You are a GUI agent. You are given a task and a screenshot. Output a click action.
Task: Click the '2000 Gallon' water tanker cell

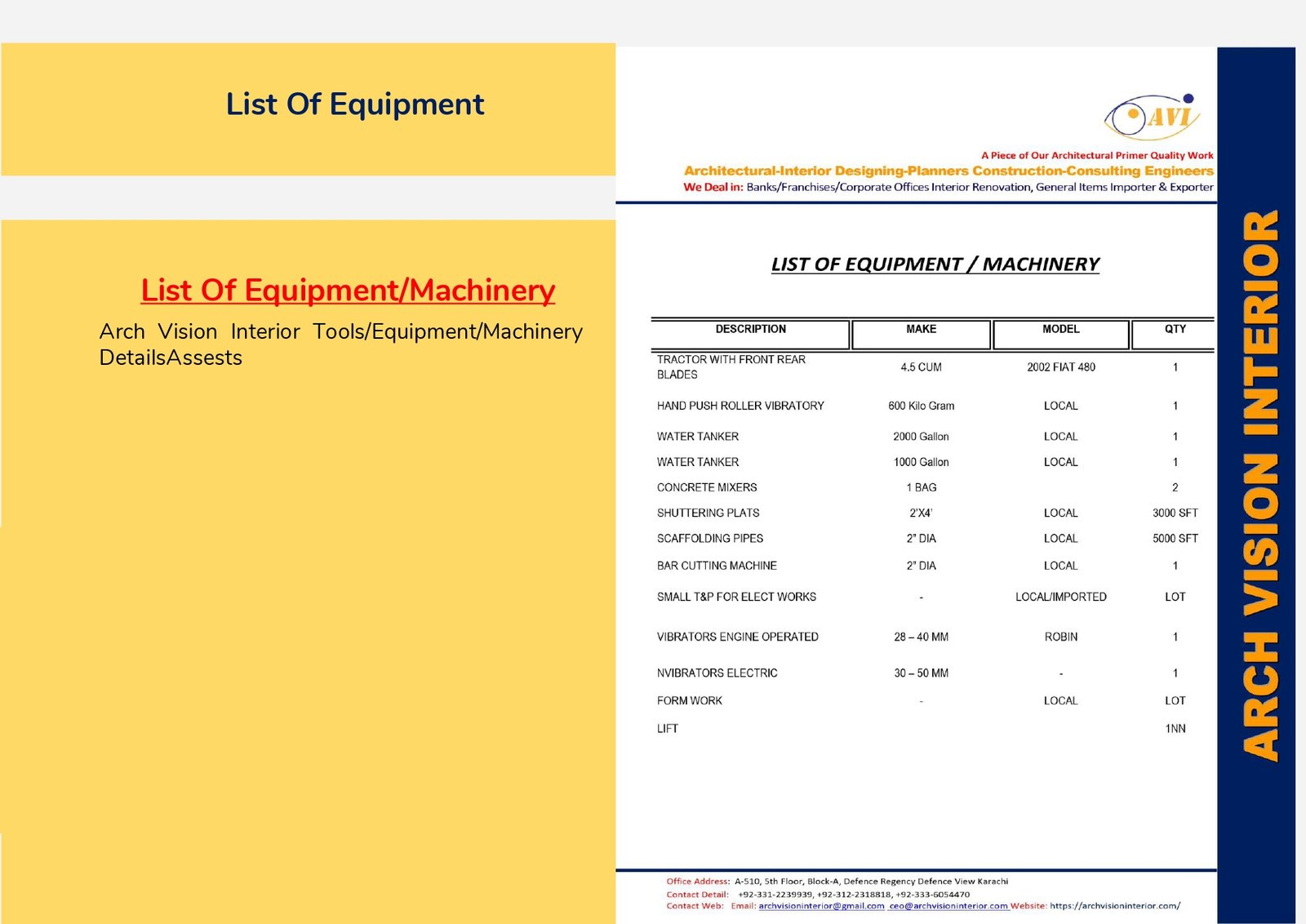pyautogui.click(x=921, y=437)
